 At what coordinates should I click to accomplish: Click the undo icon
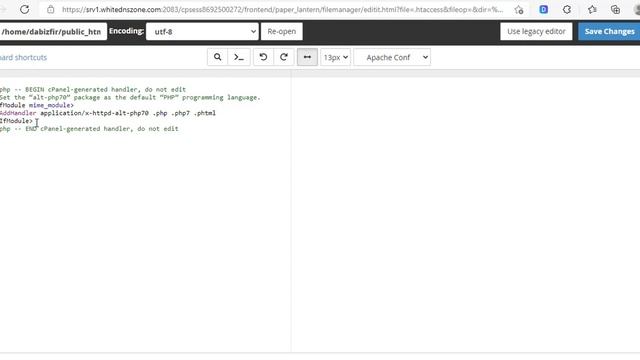point(263,57)
